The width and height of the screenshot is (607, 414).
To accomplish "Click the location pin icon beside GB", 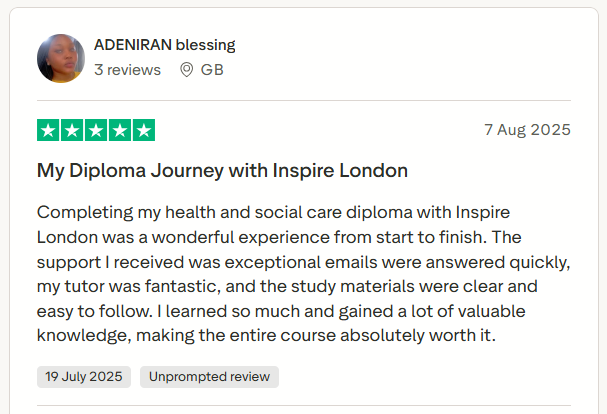I will coord(186,70).
